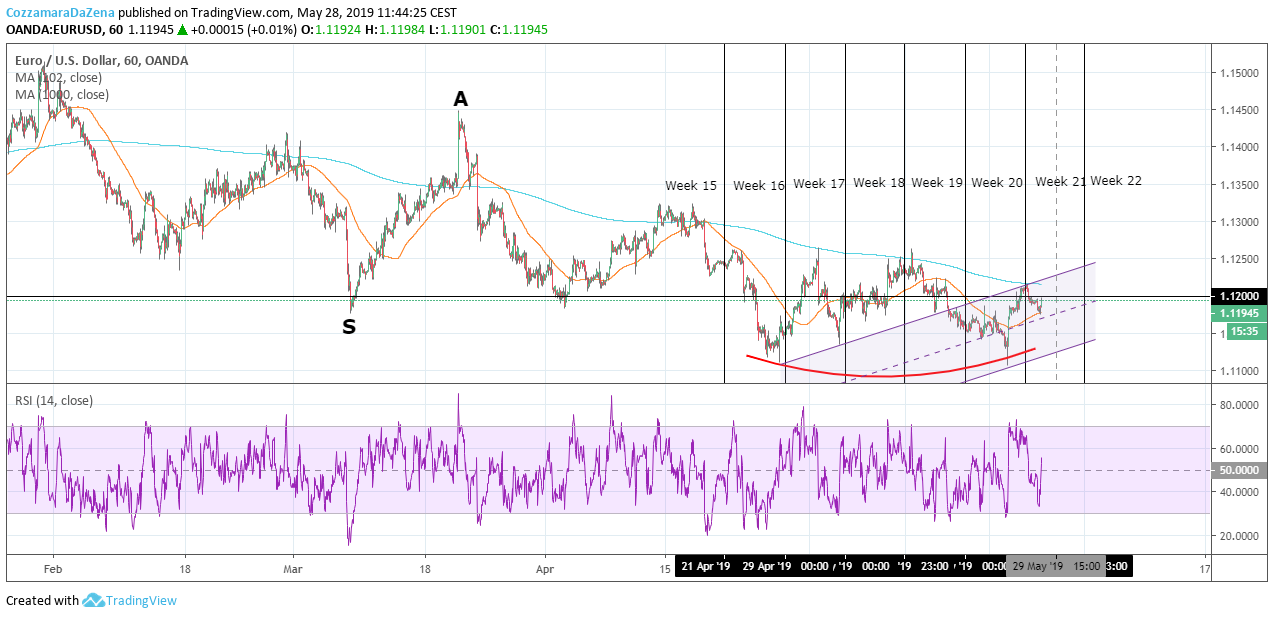Image resolution: width=1274 pixels, height=618 pixels.
Task: Click the OANDA:EURUSD symbol in header
Action: (55, 30)
